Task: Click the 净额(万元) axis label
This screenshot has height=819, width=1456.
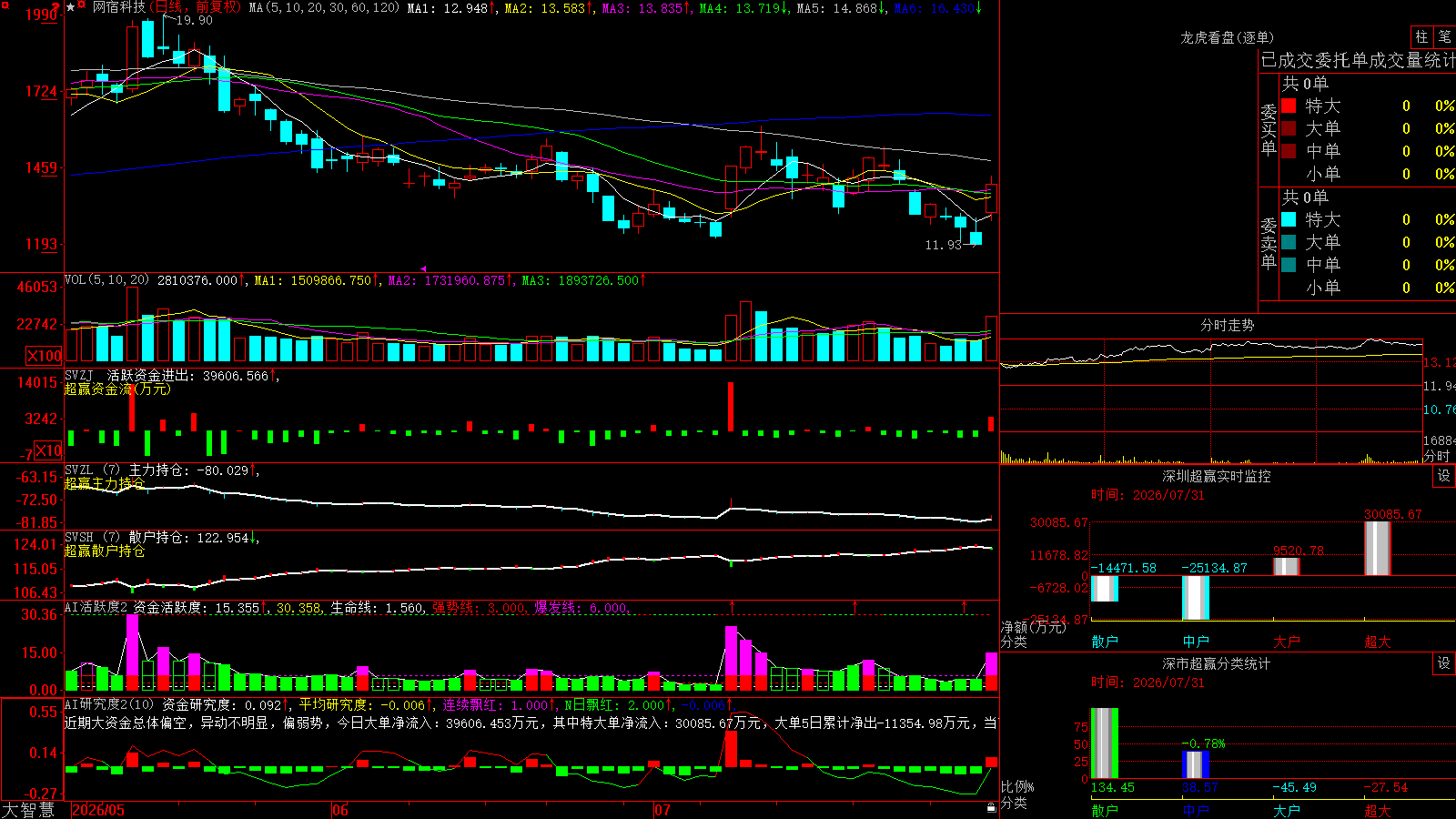Action: pyautogui.click(x=1033, y=627)
